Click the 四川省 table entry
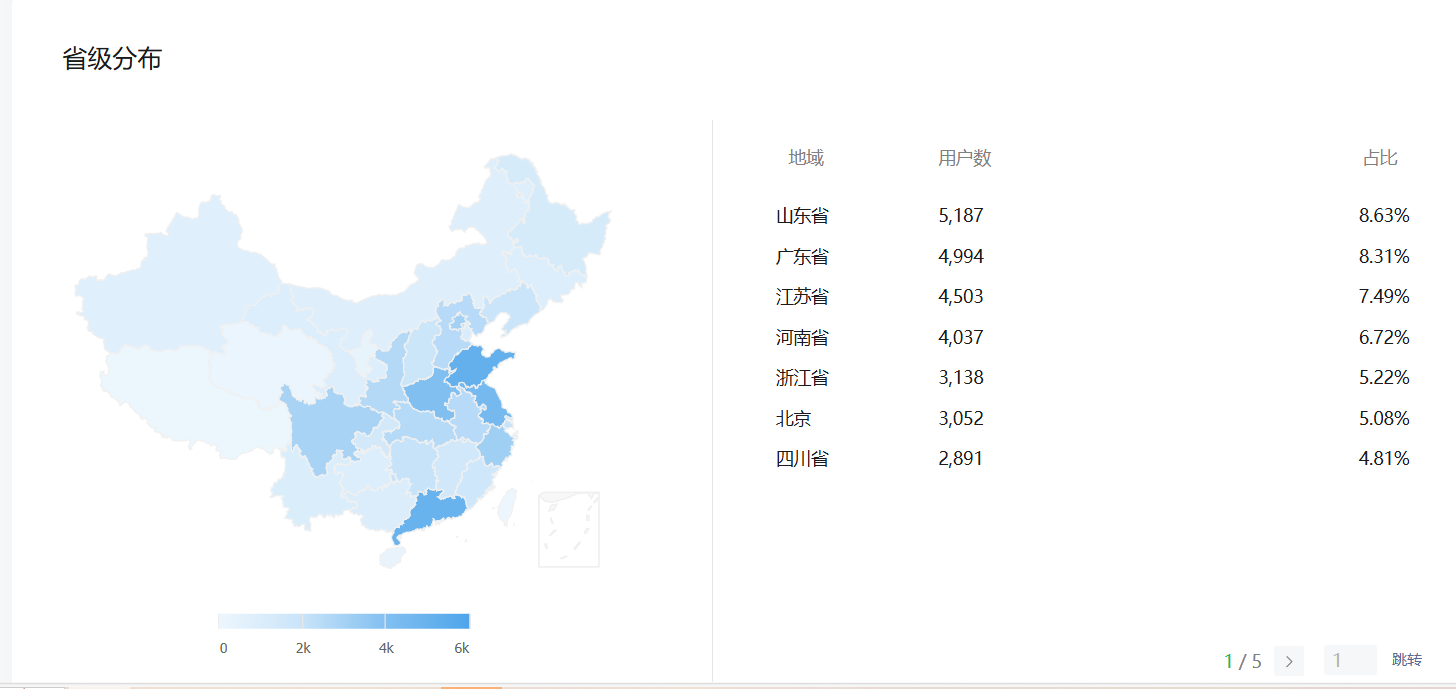This screenshot has width=1456, height=689. click(x=802, y=459)
